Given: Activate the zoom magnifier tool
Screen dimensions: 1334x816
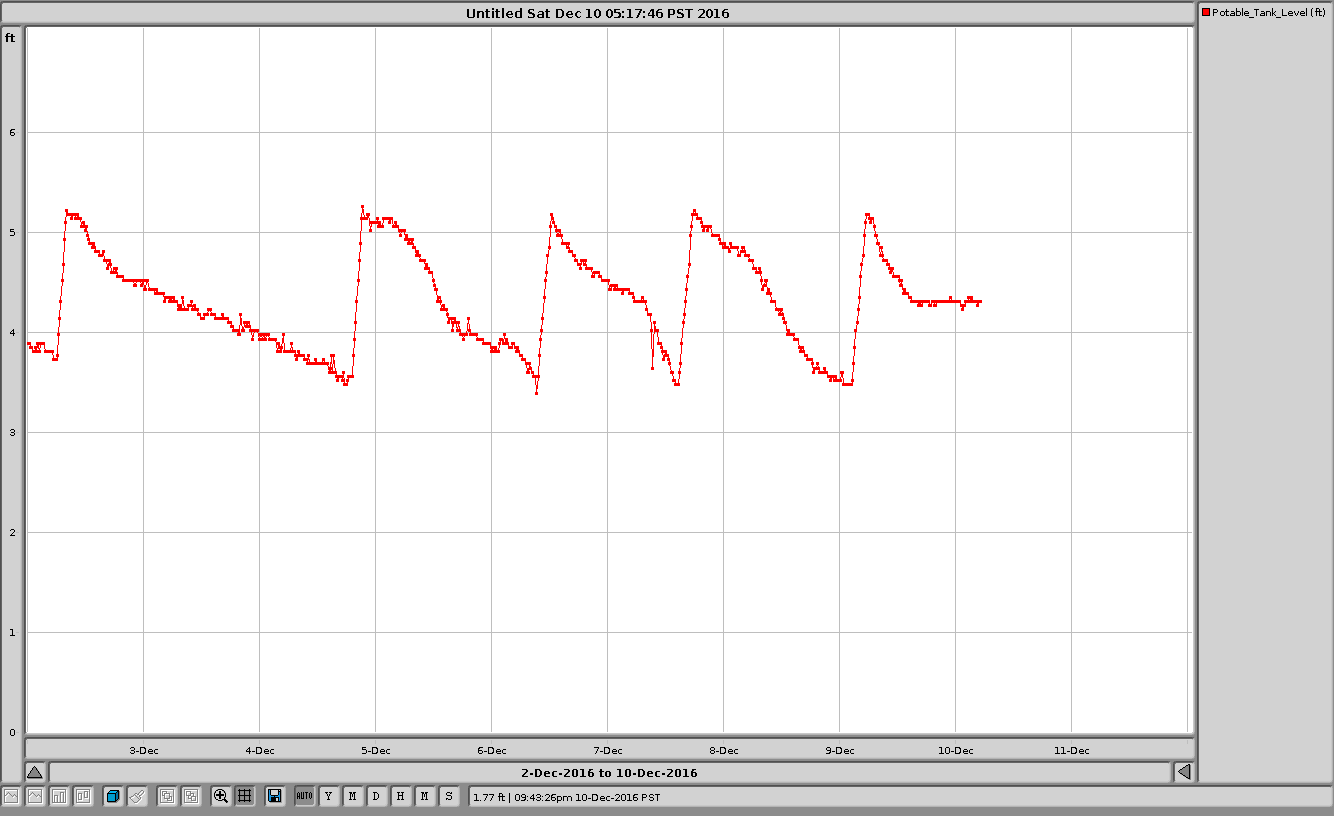Looking at the screenshot, I should coord(221,796).
